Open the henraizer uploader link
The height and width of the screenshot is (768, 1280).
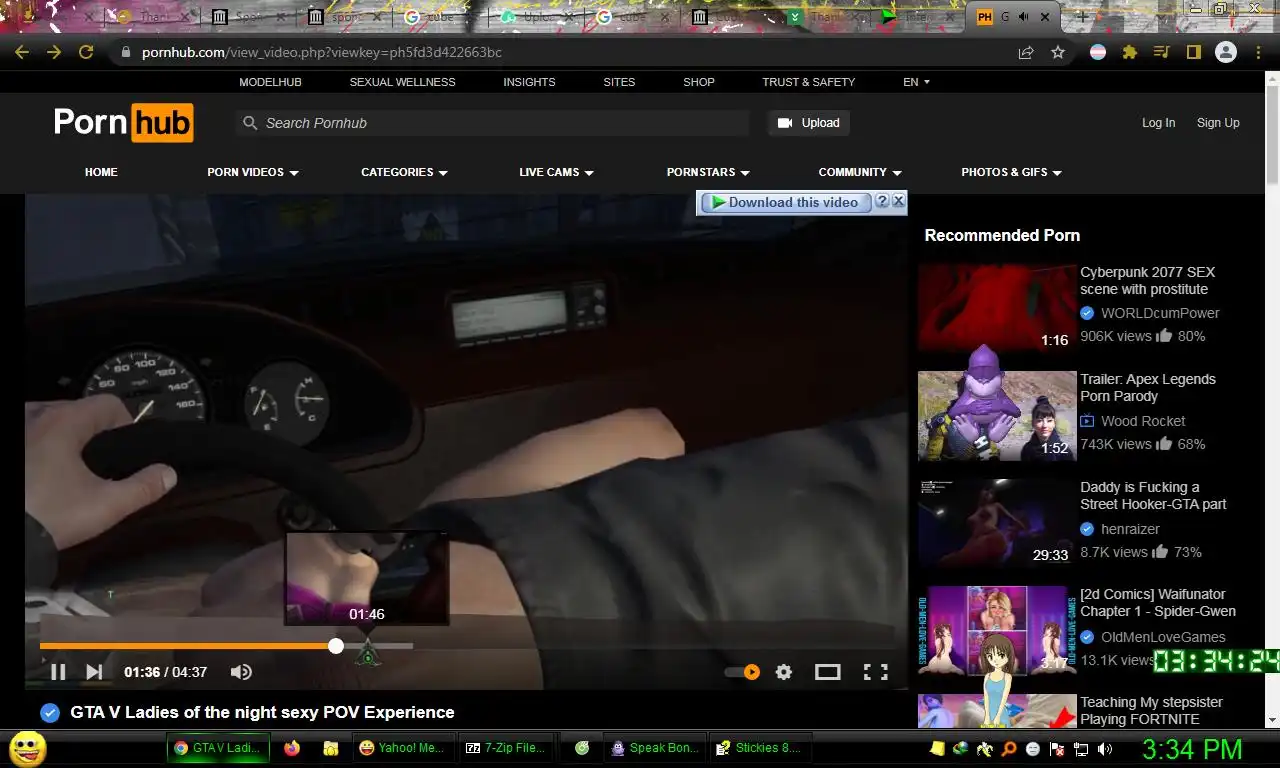(x=1130, y=529)
